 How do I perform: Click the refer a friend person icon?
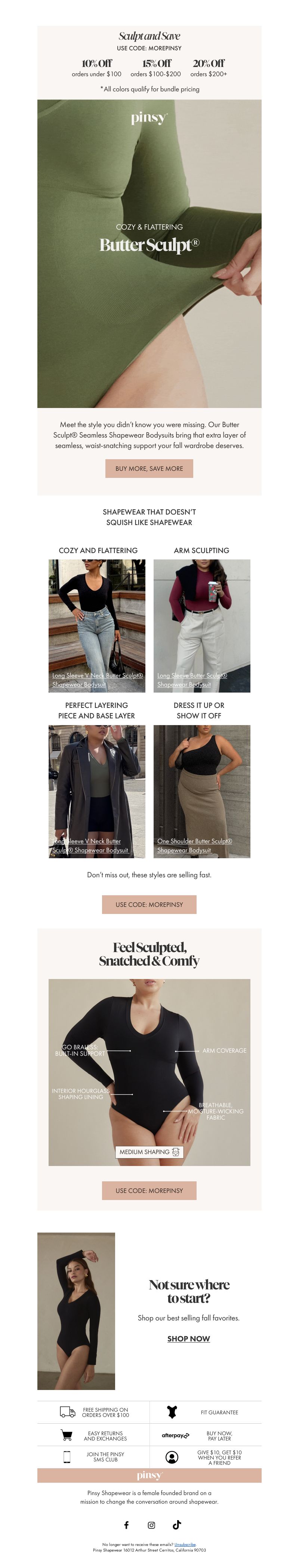pos(172,1457)
